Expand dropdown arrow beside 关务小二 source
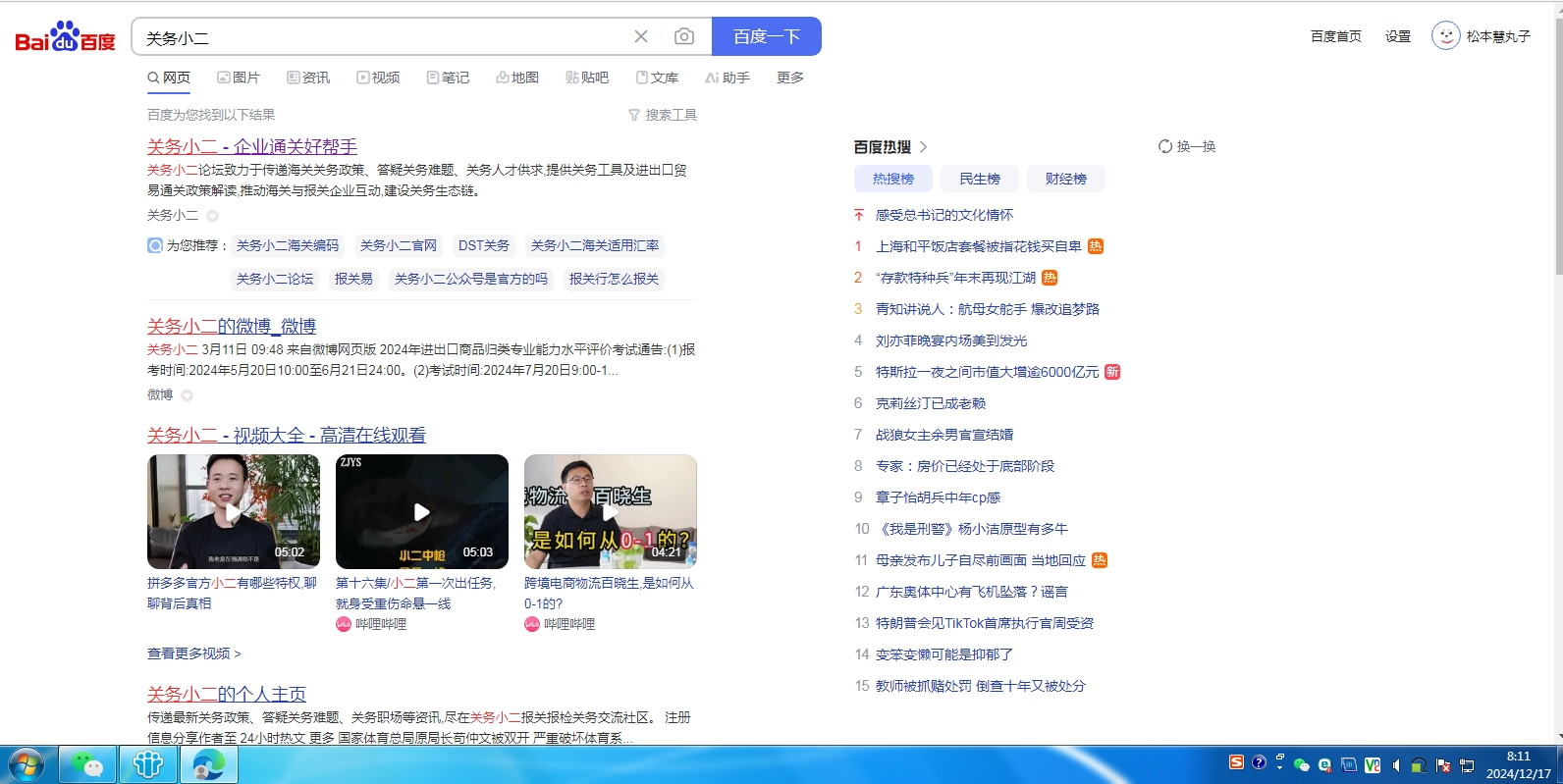The width and height of the screenshot is (1563, 784). click(213, 216)
